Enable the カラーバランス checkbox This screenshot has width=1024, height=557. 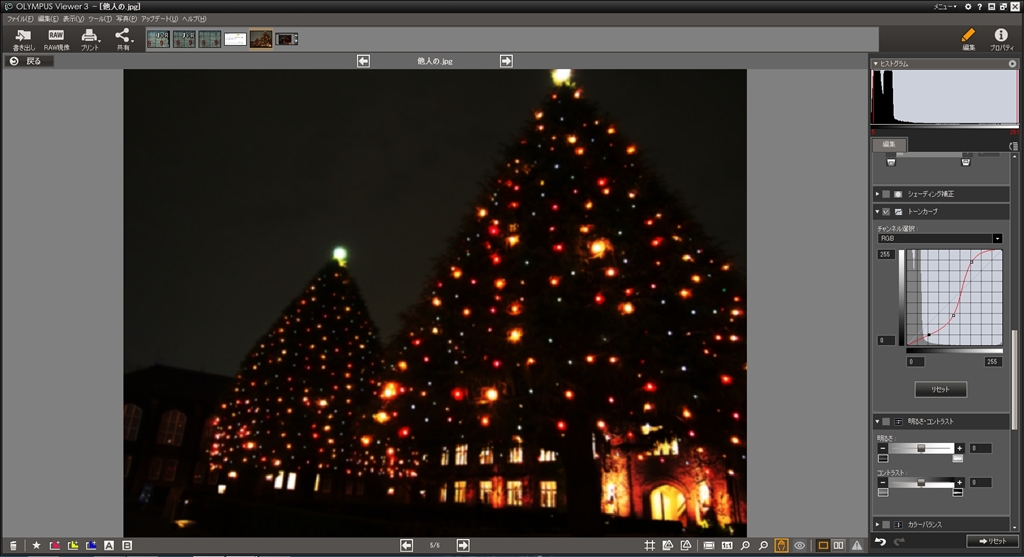pos(886,524)
